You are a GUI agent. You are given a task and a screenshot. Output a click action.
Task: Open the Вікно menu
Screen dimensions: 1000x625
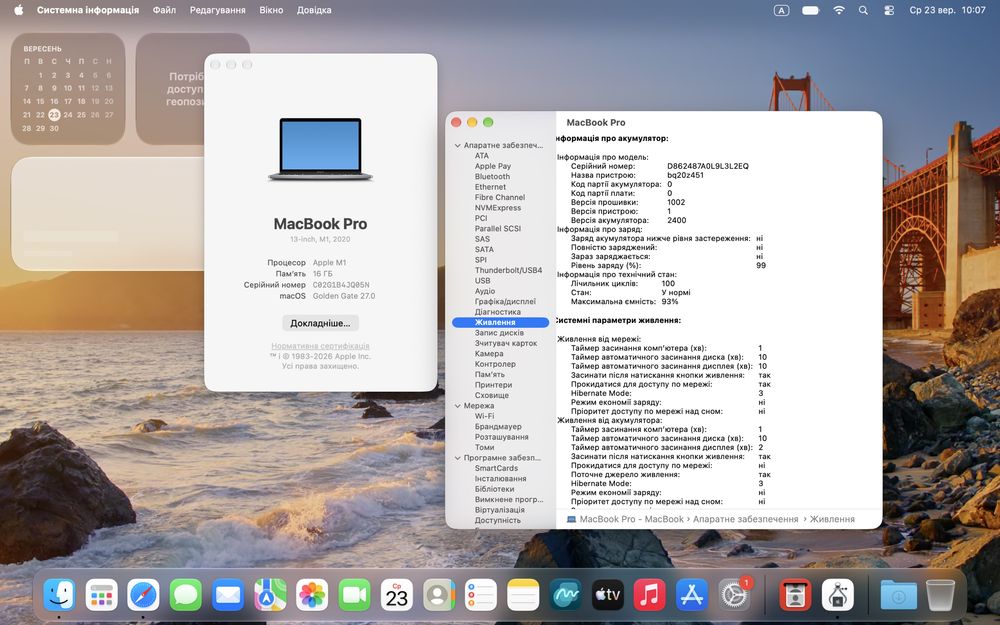click(271, 10)
